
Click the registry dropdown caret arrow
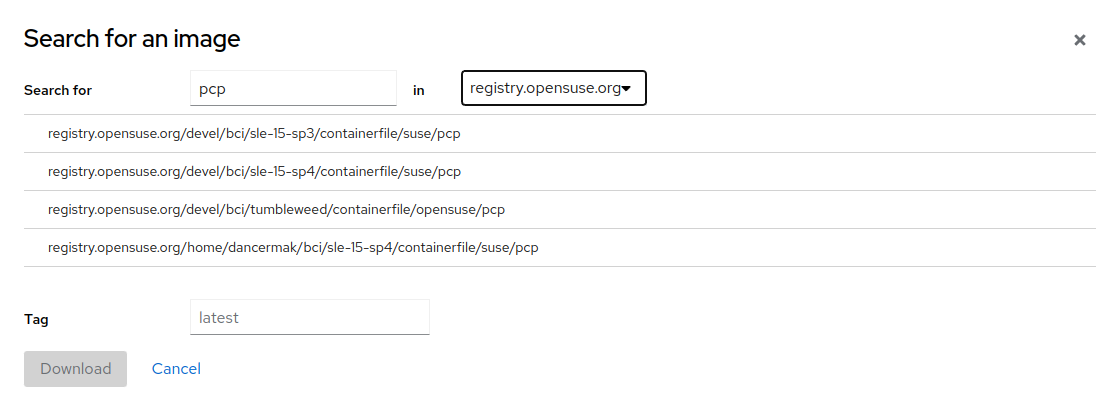point(626,89)
